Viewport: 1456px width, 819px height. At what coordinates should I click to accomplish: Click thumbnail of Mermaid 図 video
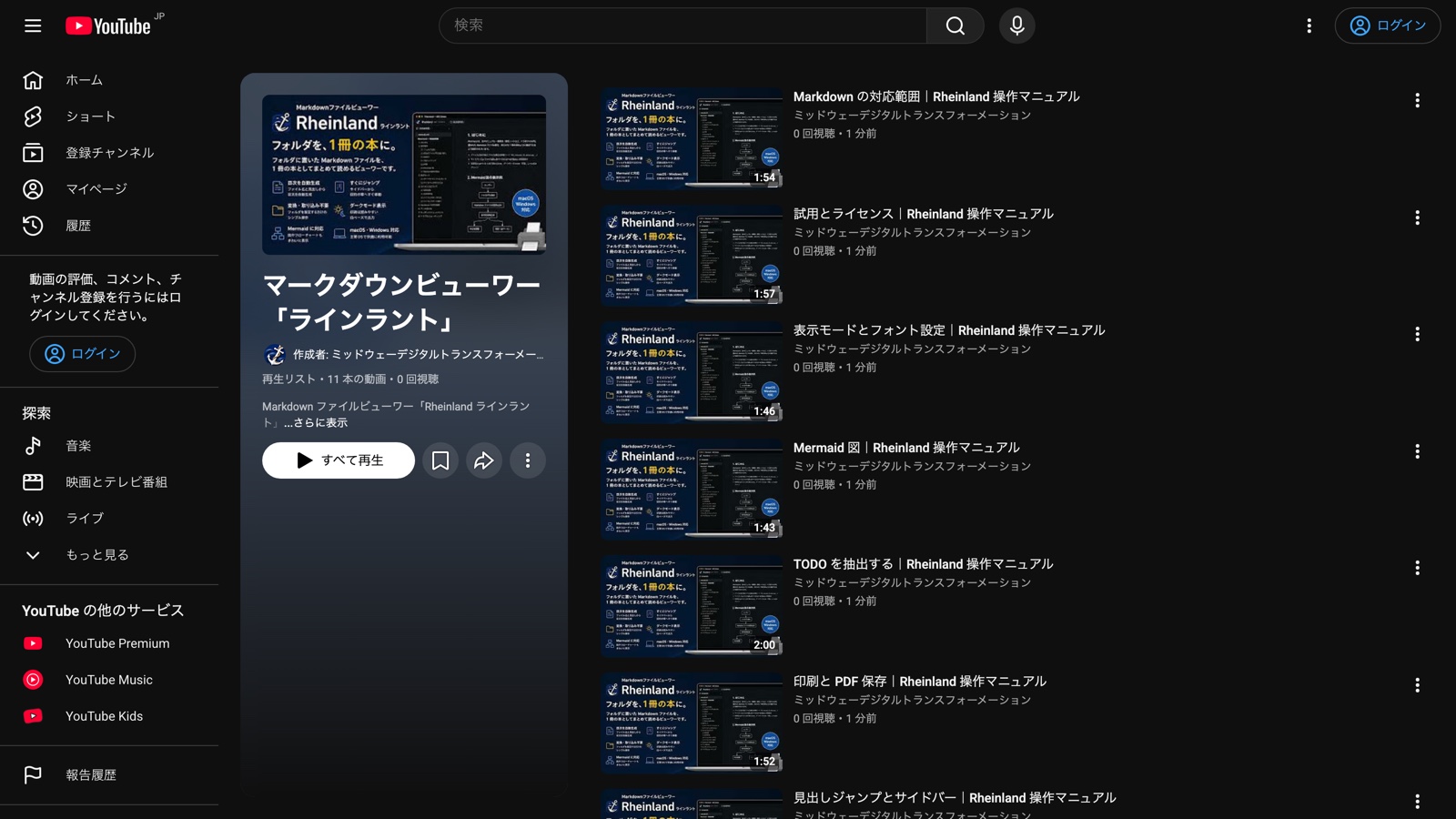pyautogui.click(x=692, y=490)
